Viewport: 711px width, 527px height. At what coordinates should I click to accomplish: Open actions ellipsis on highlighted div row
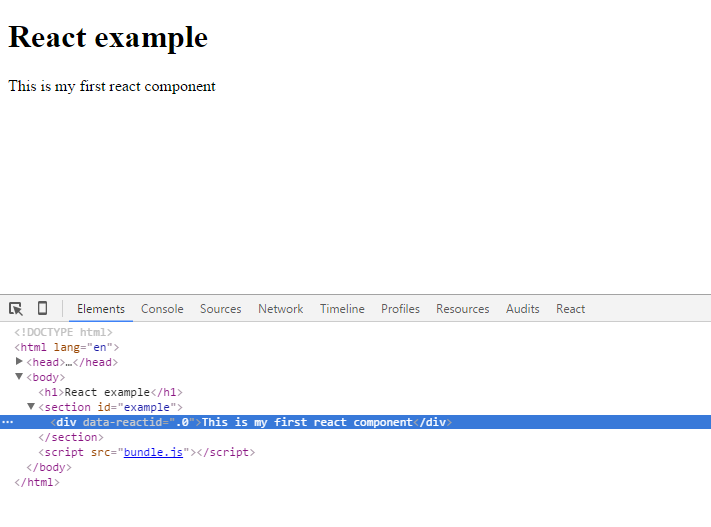(x=8, y=422)
